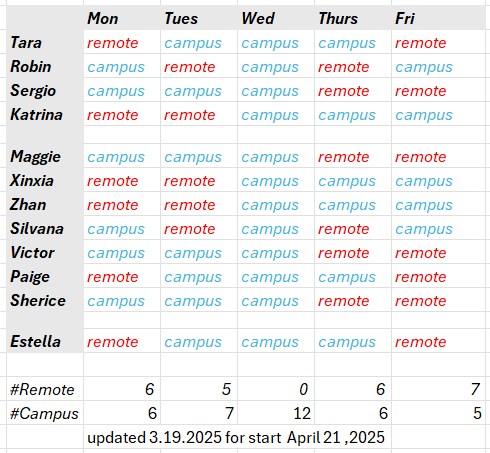The width and height of the screenshot is (490, 453).
Task: Click the Fri column header
Action: pyautogui.click(x=438, y=18)
